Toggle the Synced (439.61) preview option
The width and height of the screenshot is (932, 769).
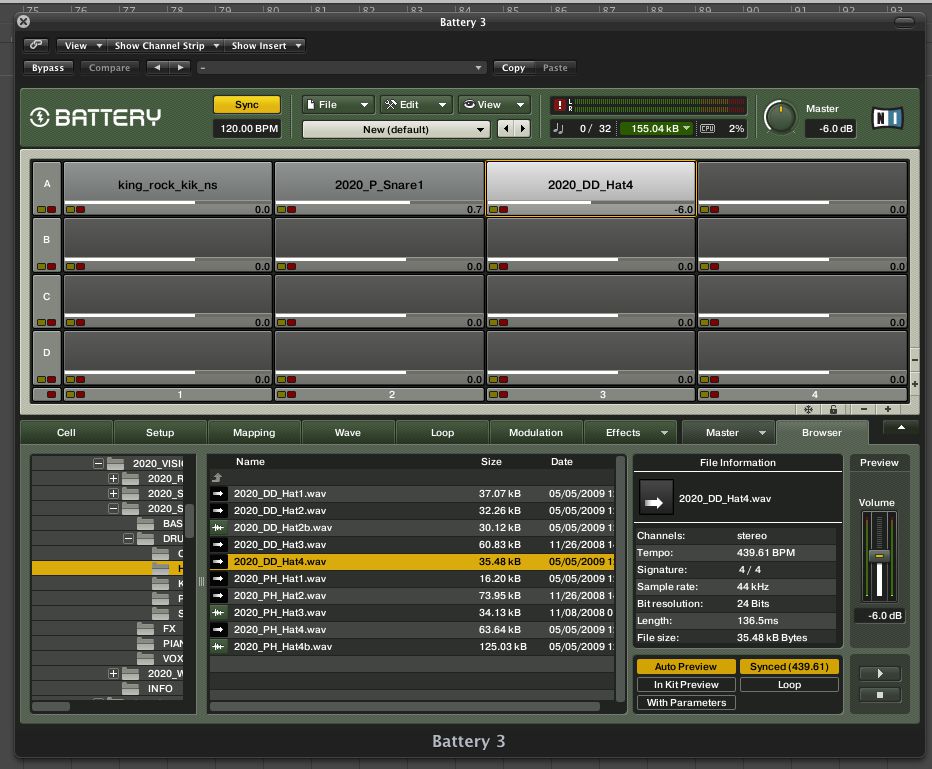(x=789, y=666)
